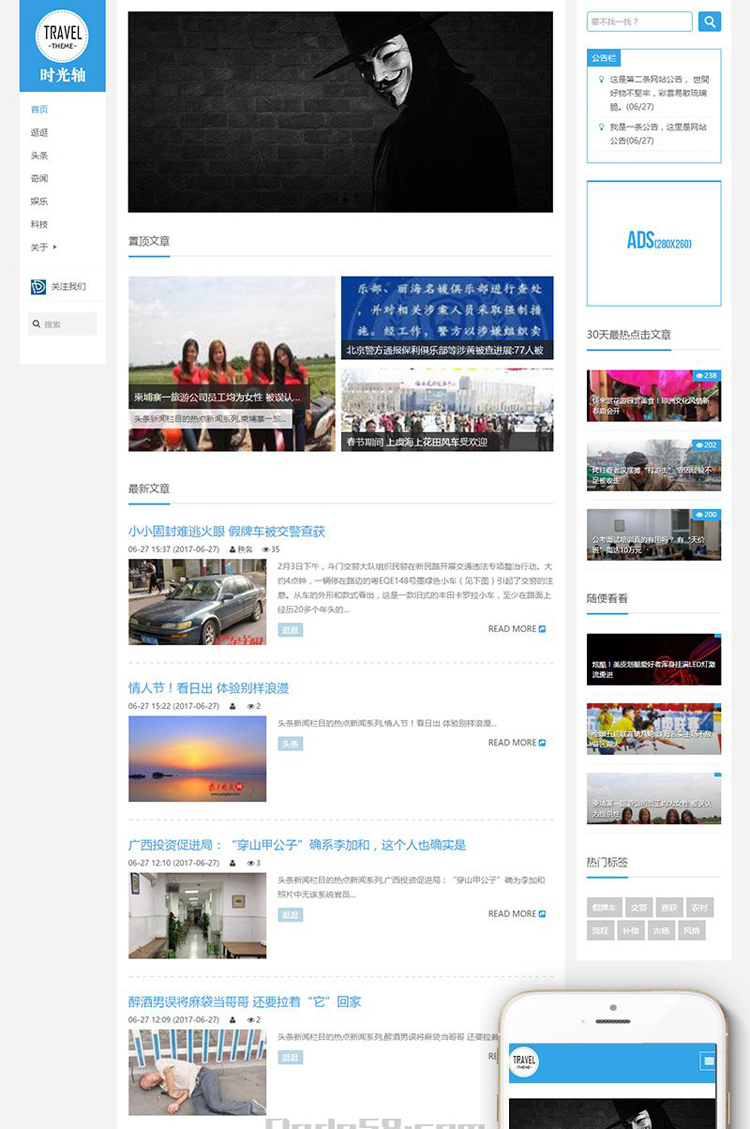Click the 202 views eye badge
Screen dimensions: 750x1129
(x=706, y=445)
